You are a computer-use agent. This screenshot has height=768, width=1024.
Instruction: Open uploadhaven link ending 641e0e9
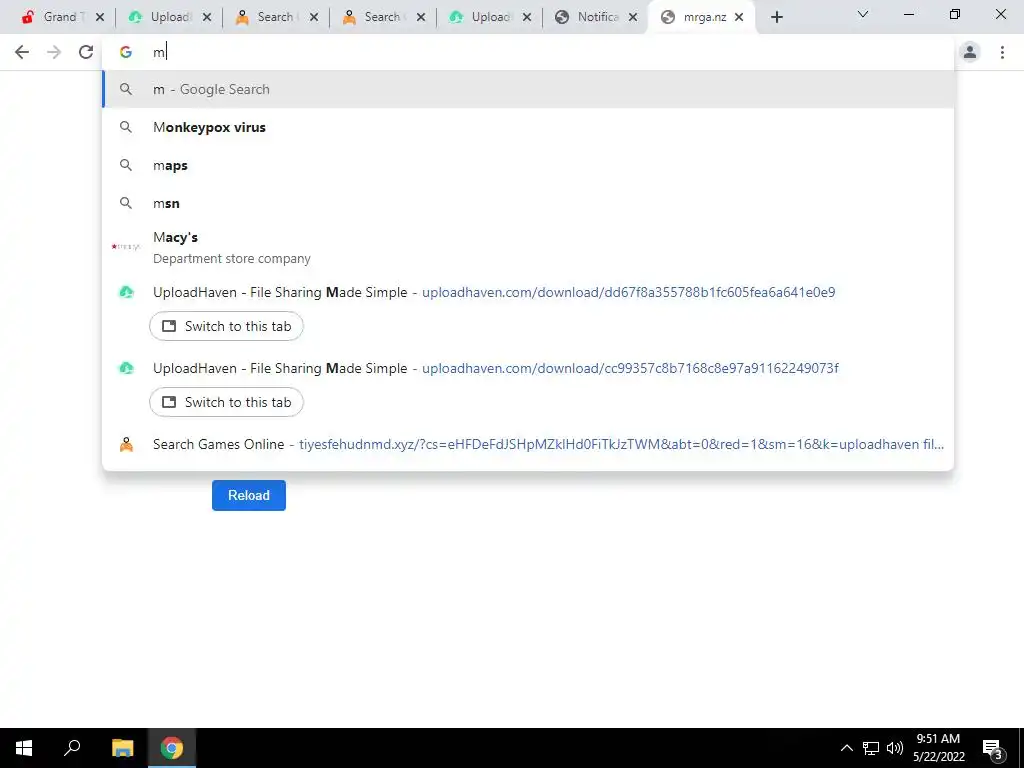tap(628, 293)
